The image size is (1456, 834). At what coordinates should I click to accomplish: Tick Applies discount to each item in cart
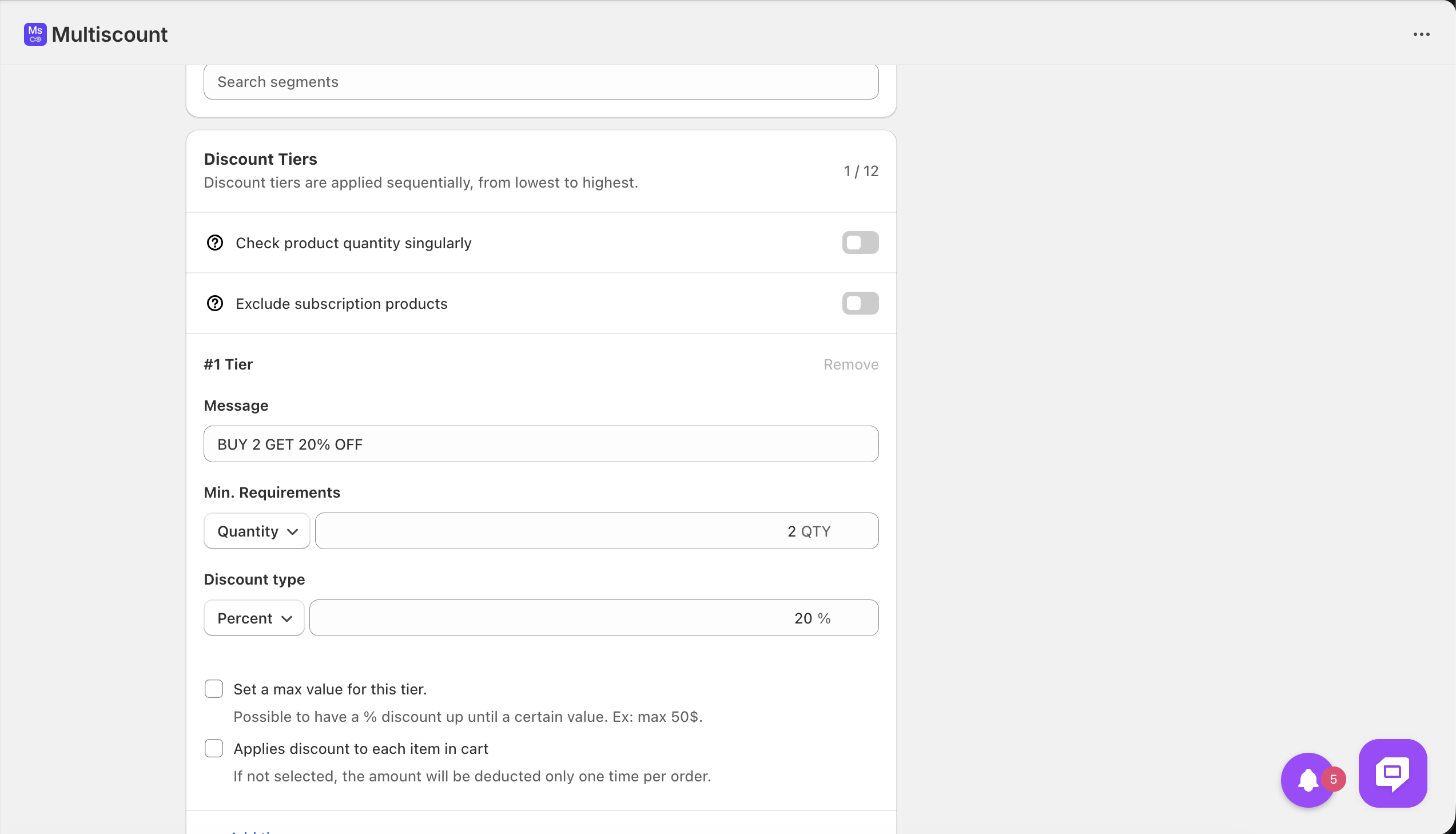[x=213, y=749]
